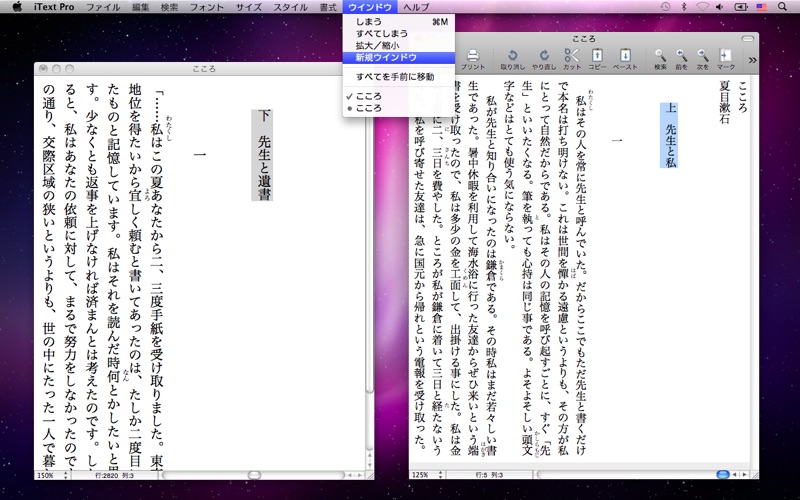The width and height of the screenshot is (800, 500).
Task: Click the Wi-Fi icon in menu bar
Action: [x=703, y=7]
